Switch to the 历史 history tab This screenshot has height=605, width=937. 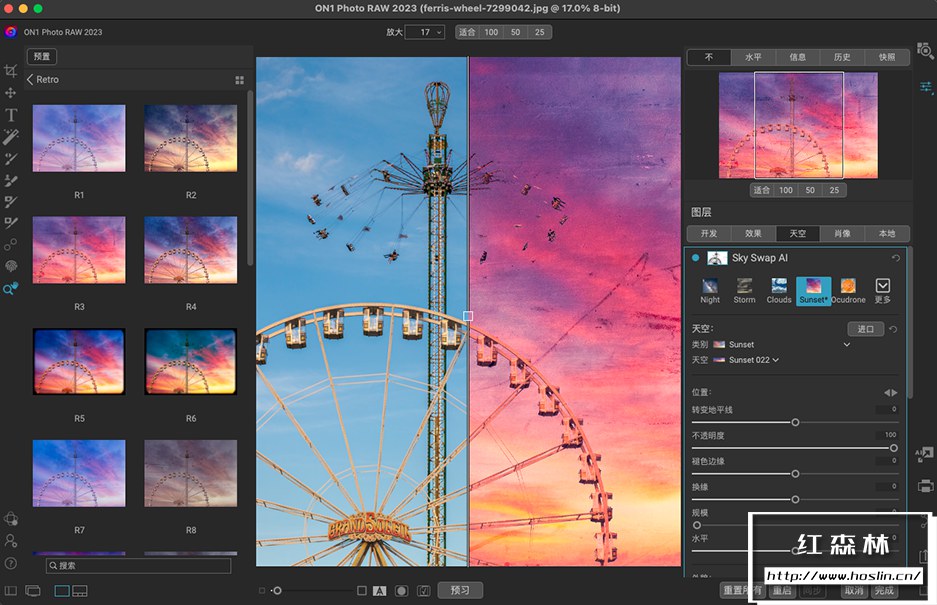coord(841,57)
